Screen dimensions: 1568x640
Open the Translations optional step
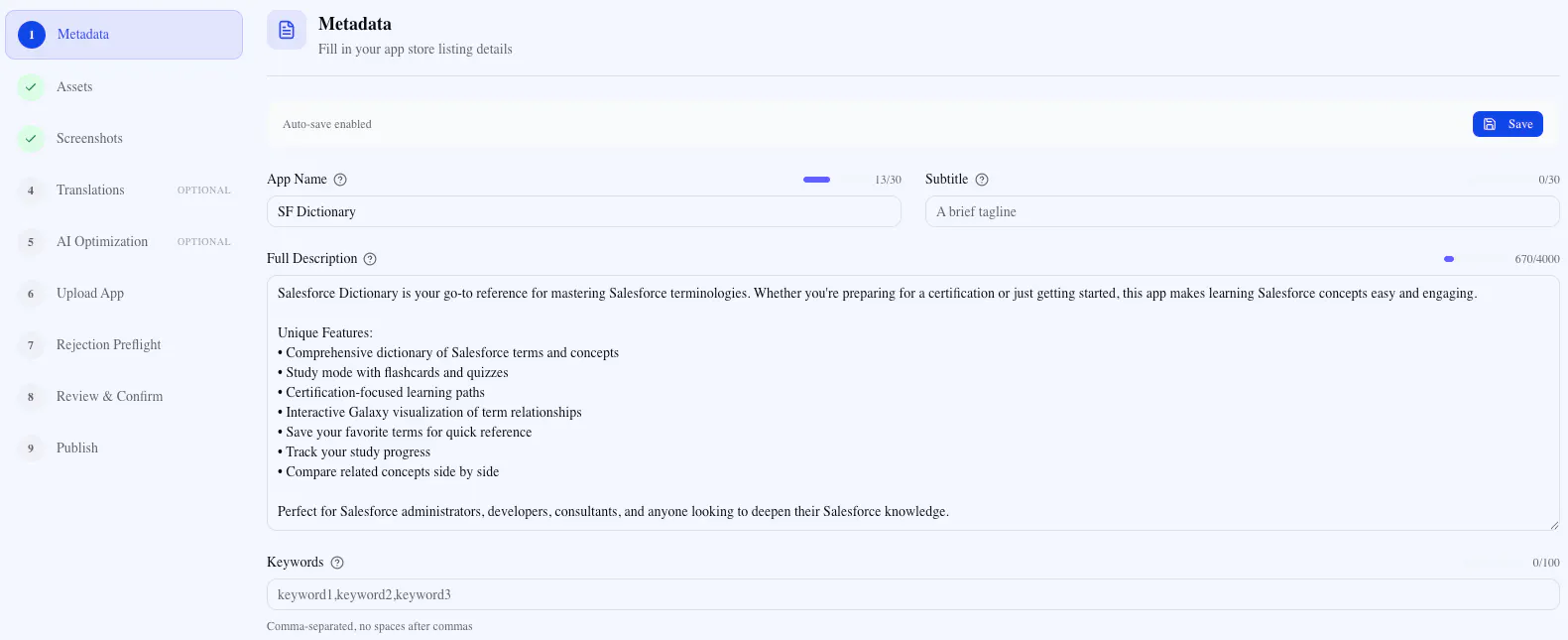point(124,190)
